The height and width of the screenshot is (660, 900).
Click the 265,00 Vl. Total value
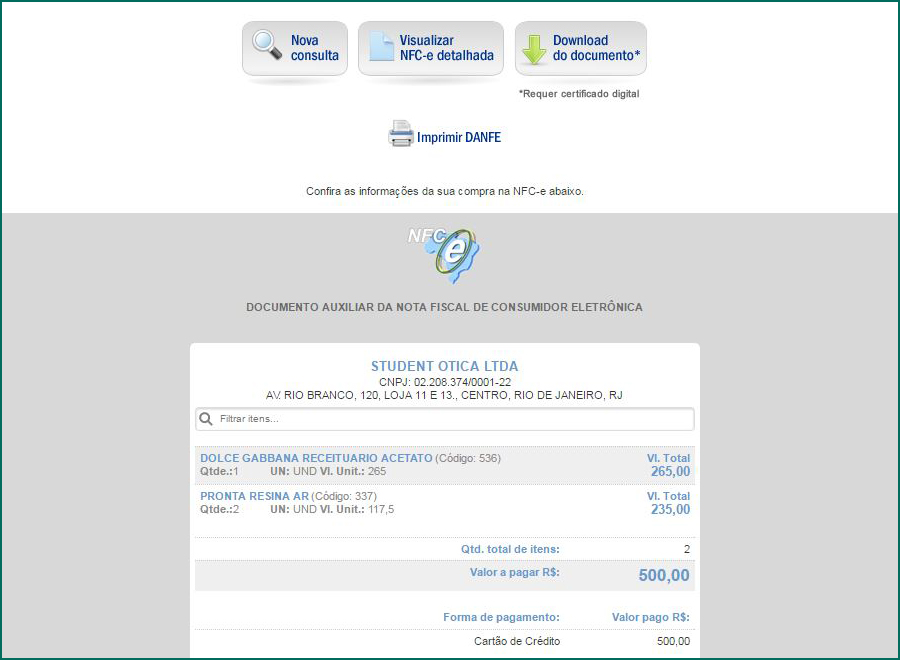tap(670, 471)
